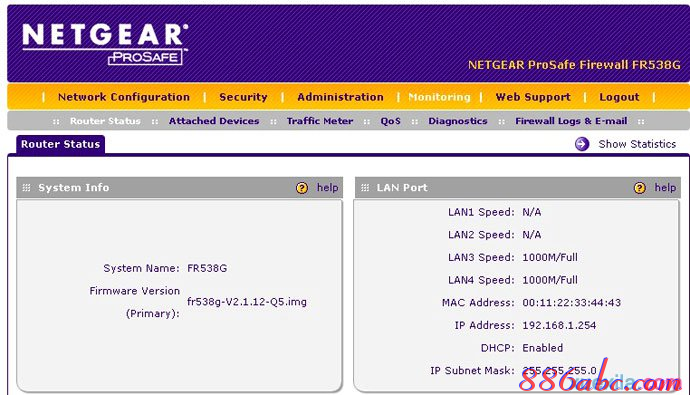Click the LAN Port panel title
The height and width of the screenshot is (395, 690).
[x=402, y=188]
